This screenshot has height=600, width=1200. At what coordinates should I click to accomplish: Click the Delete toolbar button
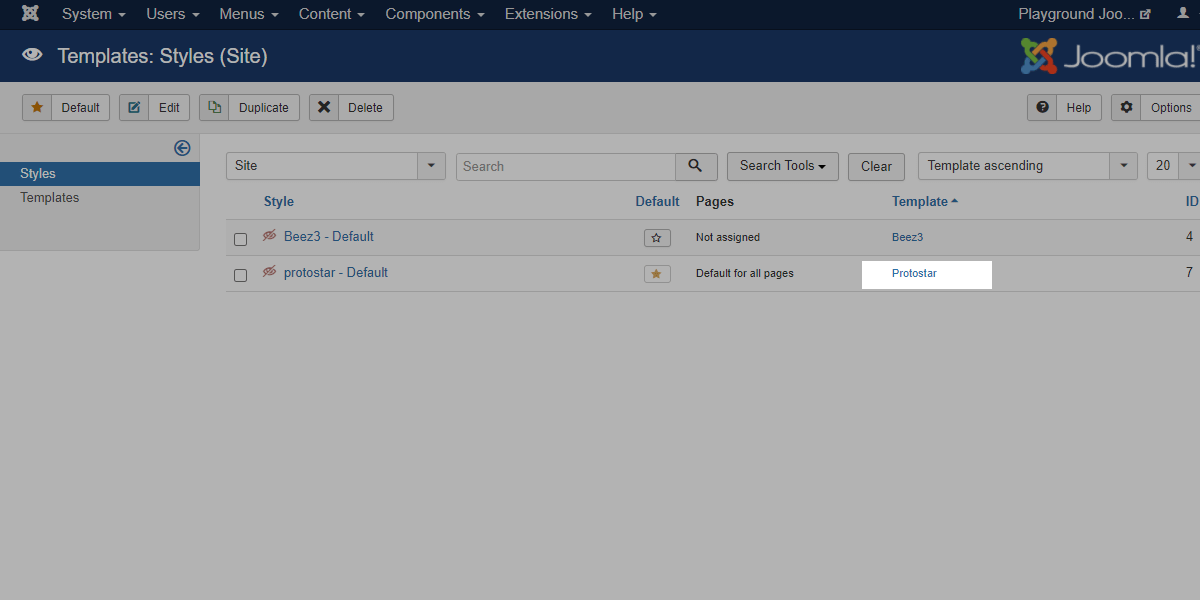coord(351,107)
